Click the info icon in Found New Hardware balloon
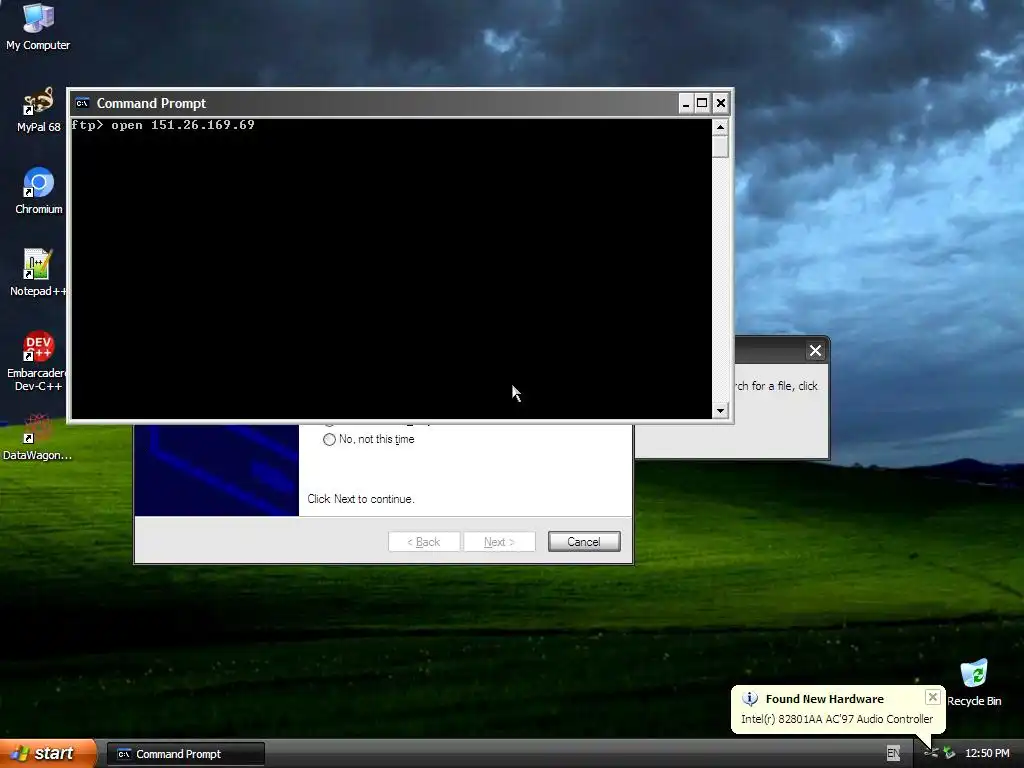 point(750,699)
